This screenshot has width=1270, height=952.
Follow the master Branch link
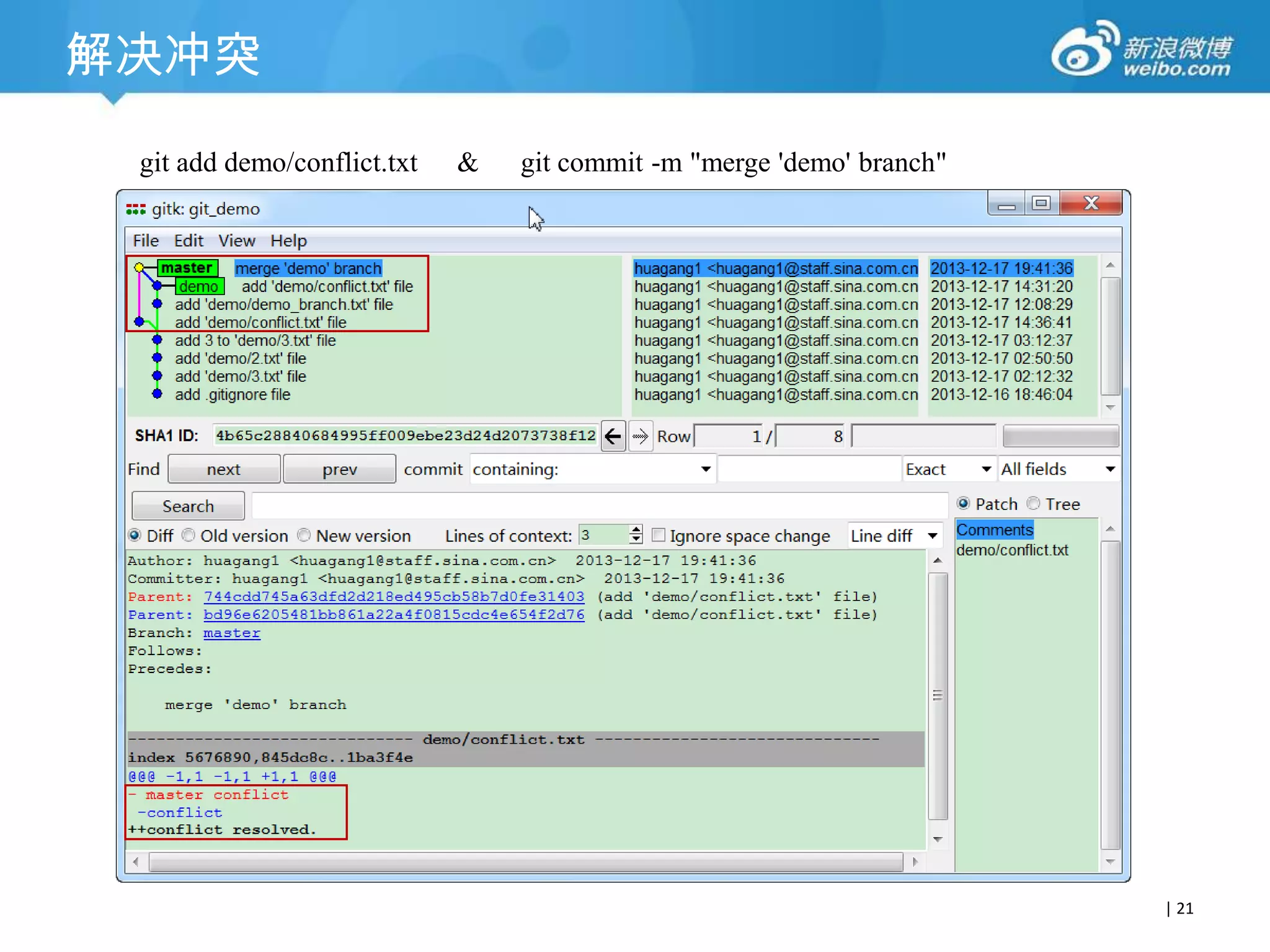(232, 633)
